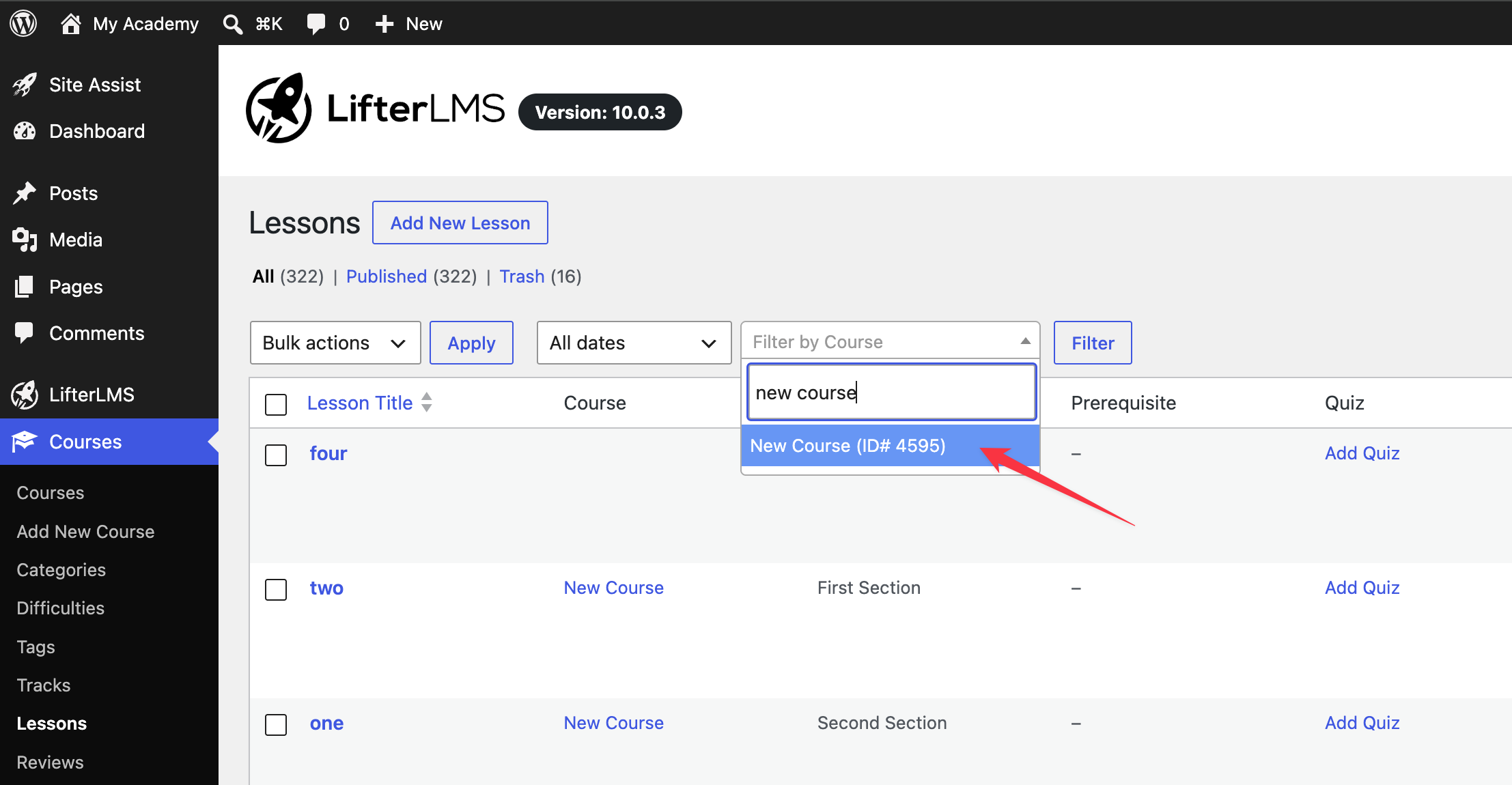Go to Pages menu
The height and width of the screenshot is (785, 1512).
coord(76,287)
